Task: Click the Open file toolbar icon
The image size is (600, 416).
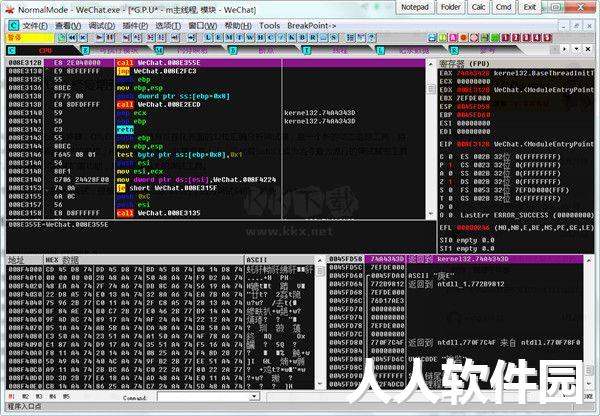Action: click(x=62, y=38)
